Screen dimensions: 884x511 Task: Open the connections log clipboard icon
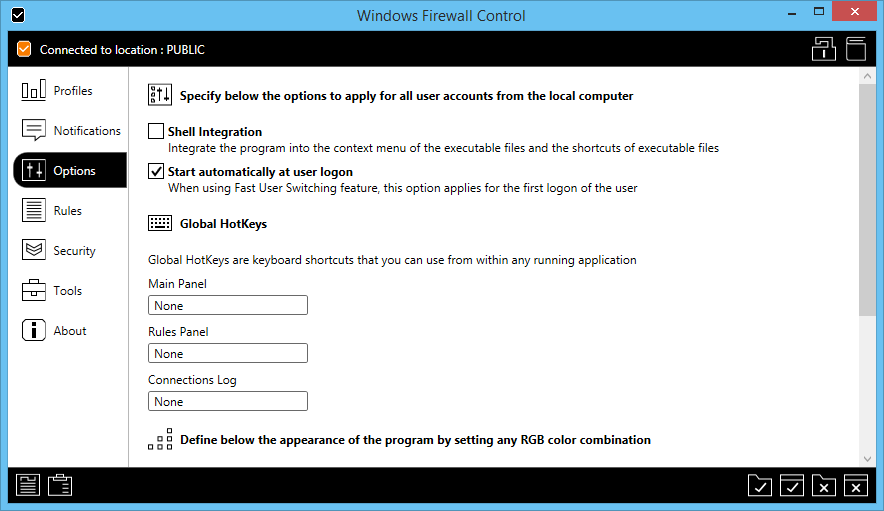click(x=60, y=485)
